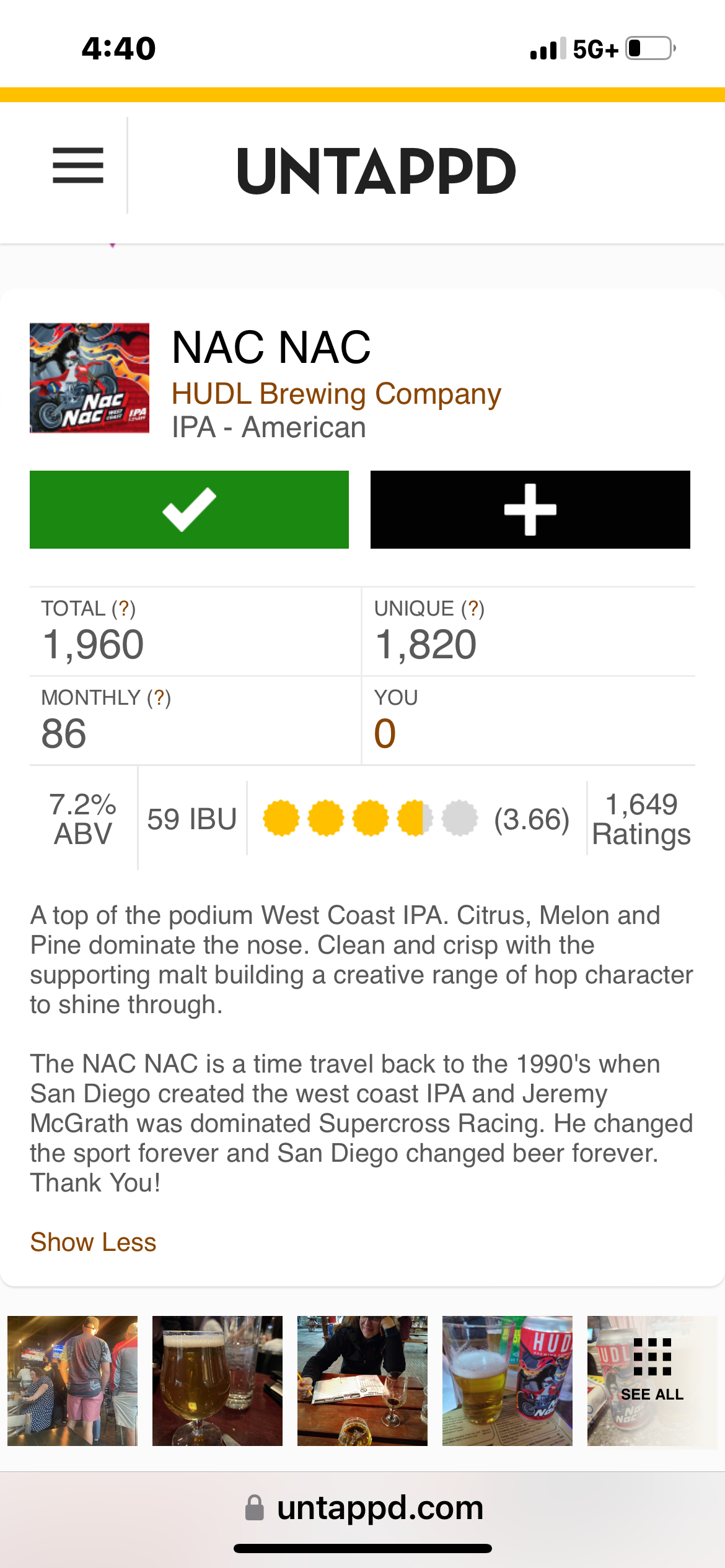This screenshot has height=1568, width=725.
Task: Tap the Untappd logo header
Action: (376, 172)
